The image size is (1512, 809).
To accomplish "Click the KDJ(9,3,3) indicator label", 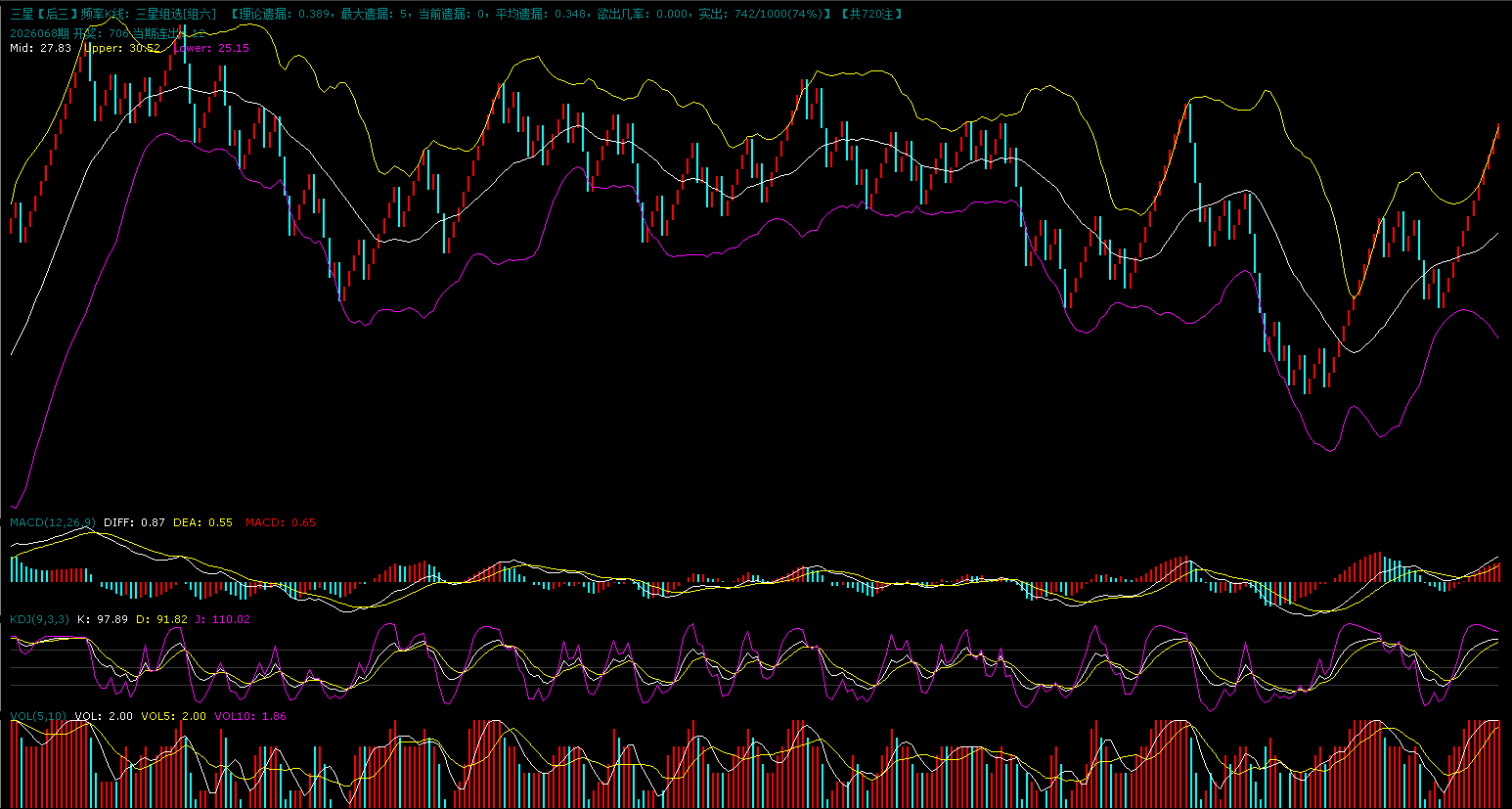I will coord(40,619).
